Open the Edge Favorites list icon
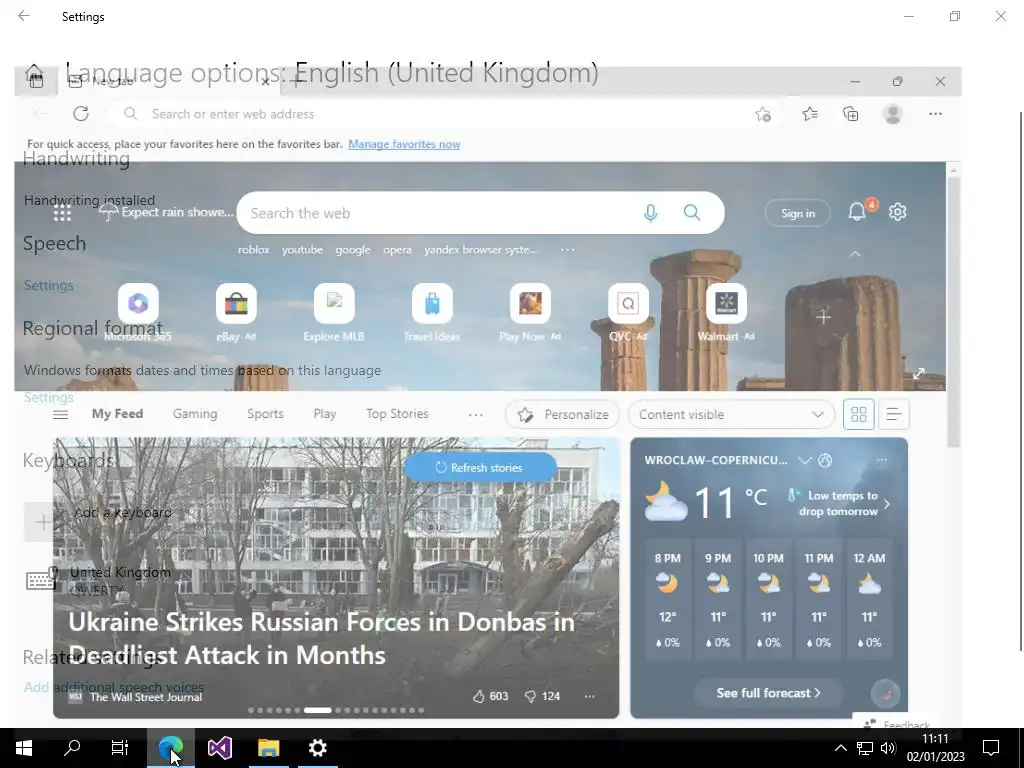This screenshot has width=1024, height=768. 810,114
